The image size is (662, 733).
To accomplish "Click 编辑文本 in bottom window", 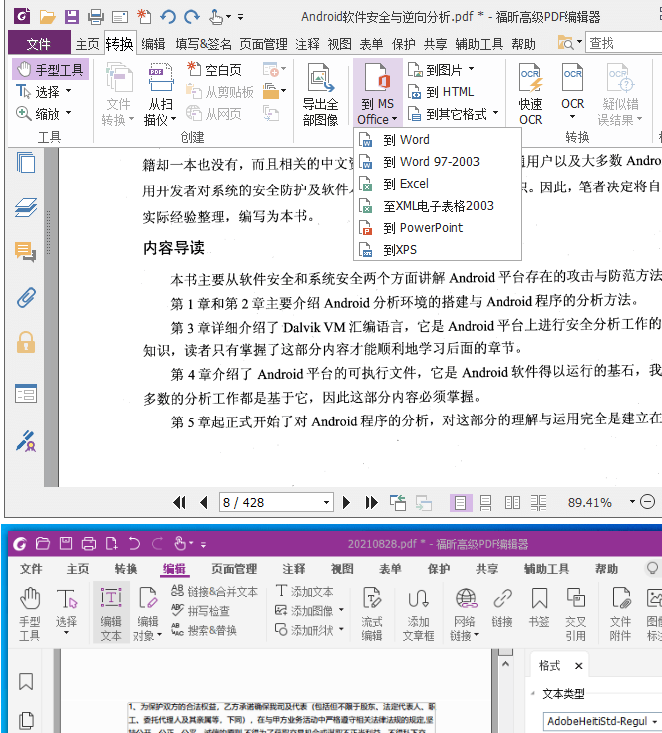I will point(111,613).
